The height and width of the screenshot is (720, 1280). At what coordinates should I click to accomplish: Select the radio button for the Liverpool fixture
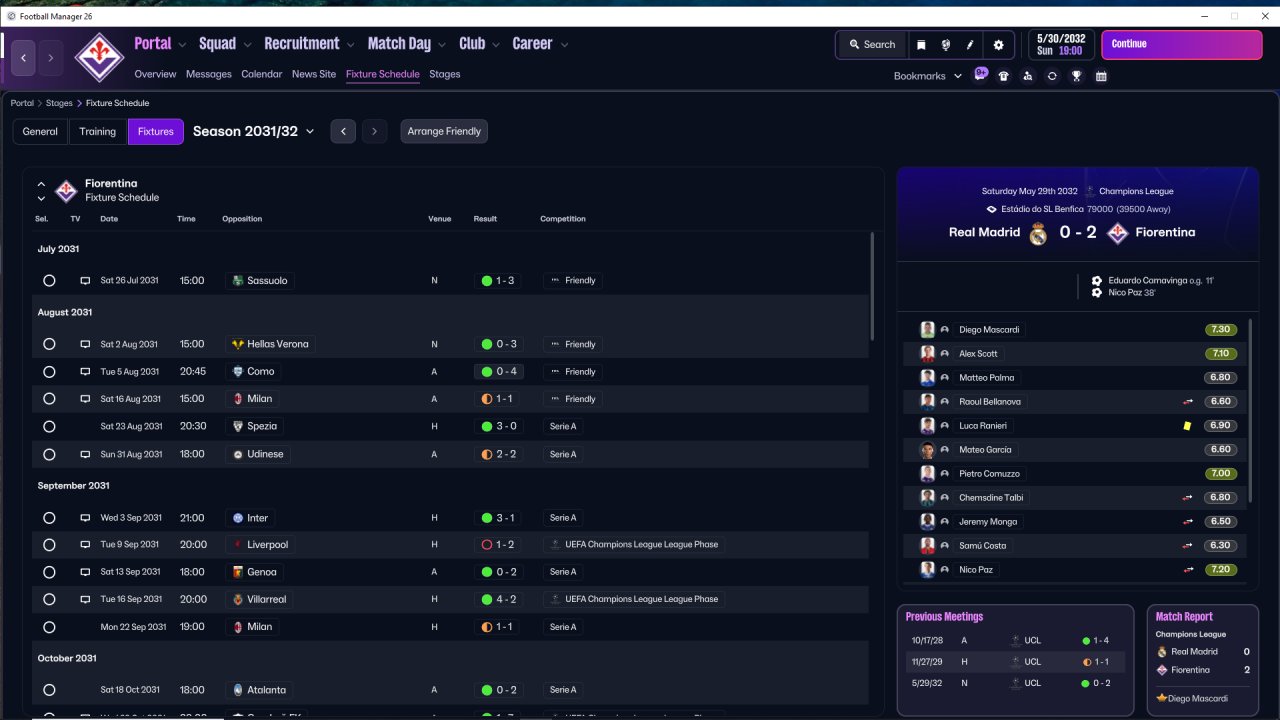(x=49, y=545)
